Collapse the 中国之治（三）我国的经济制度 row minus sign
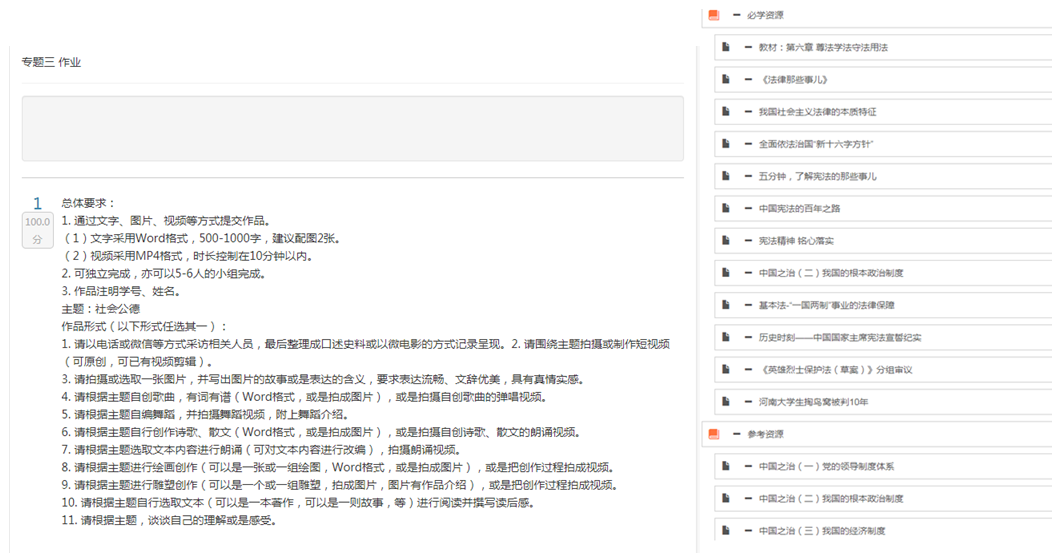This screenshot has height=560, width=1052. tap(748, 530)
